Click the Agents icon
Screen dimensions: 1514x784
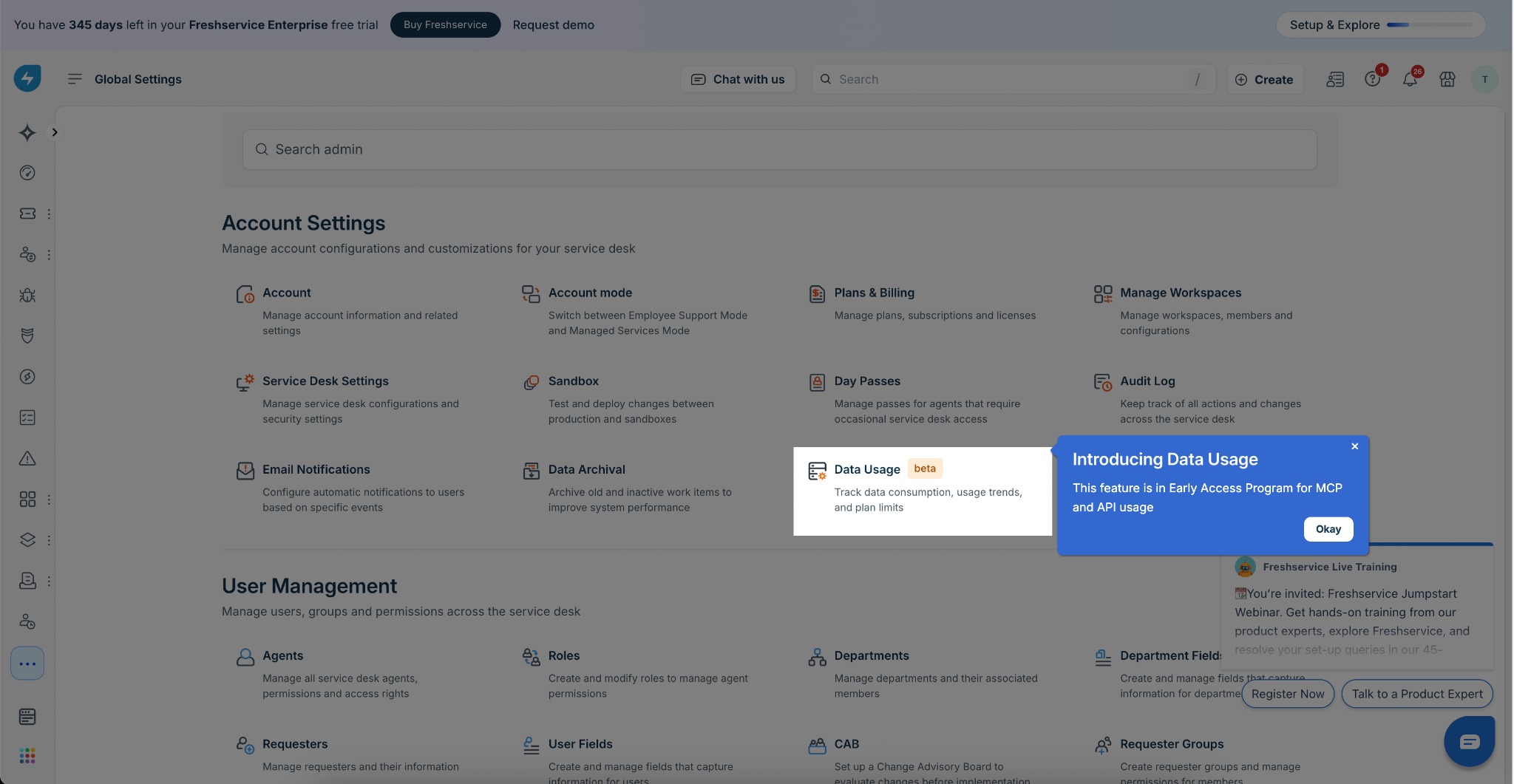245,657
